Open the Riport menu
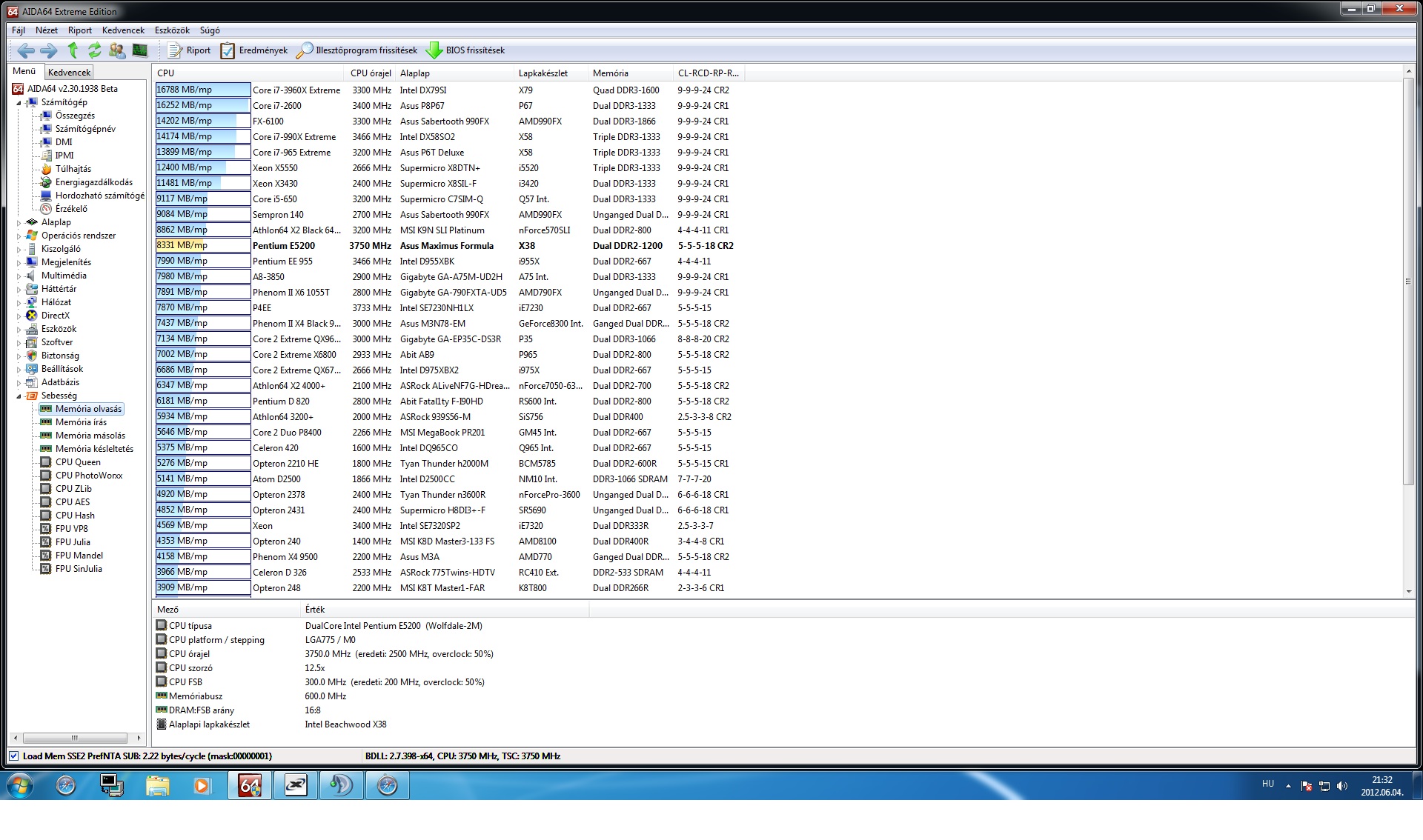The height and width of the screenshot is (840, 1423). tap(80, 30)
